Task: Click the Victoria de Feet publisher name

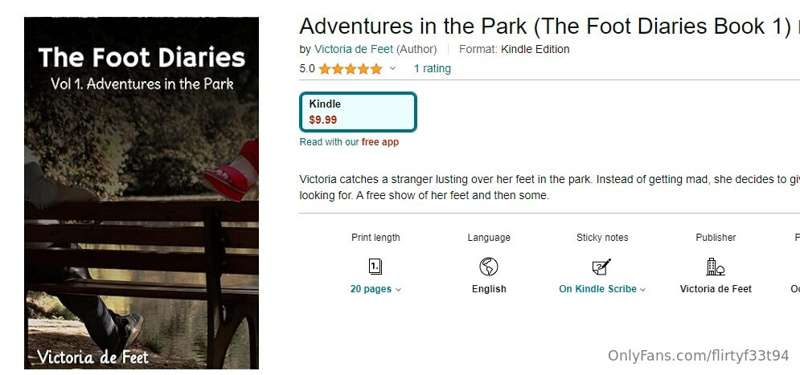Action: point(715,289)
